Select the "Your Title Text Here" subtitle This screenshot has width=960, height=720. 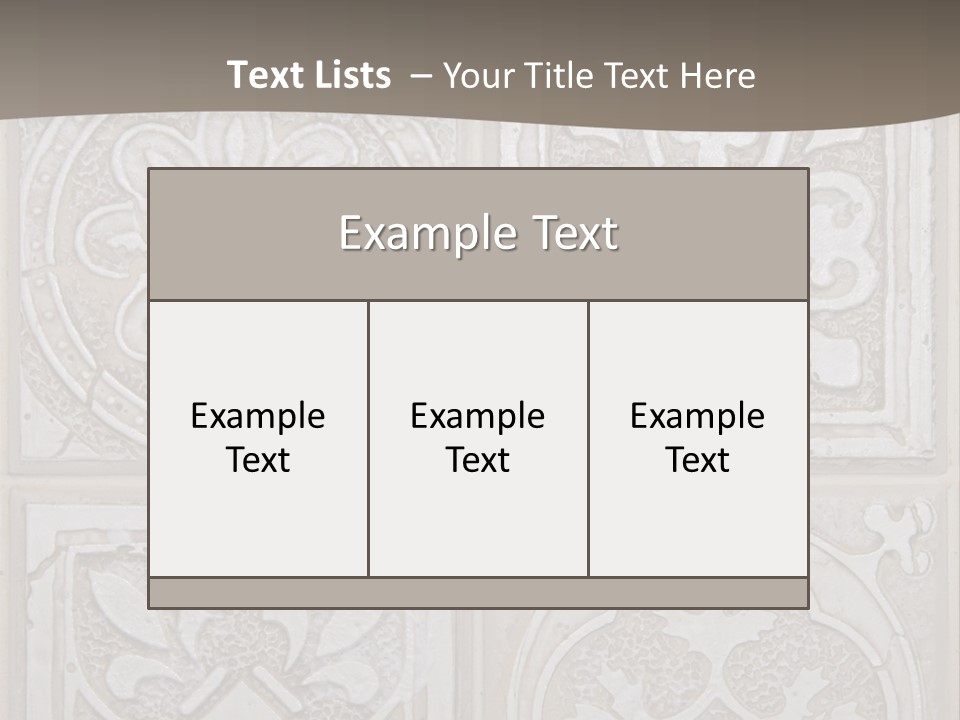pos(598,76)
